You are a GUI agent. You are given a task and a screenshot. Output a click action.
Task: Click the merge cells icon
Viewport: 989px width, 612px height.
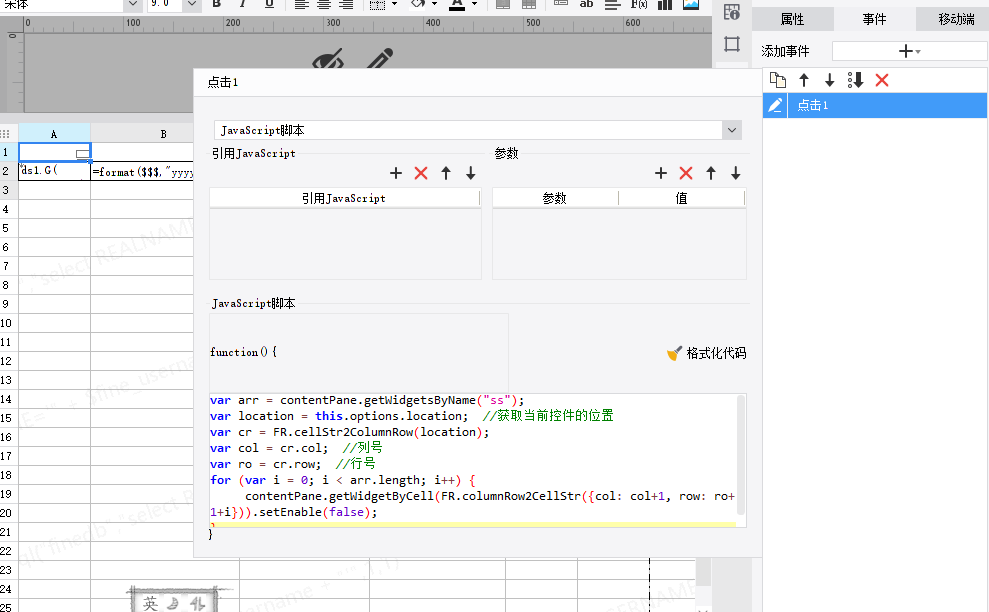click(x=503, y=4)
